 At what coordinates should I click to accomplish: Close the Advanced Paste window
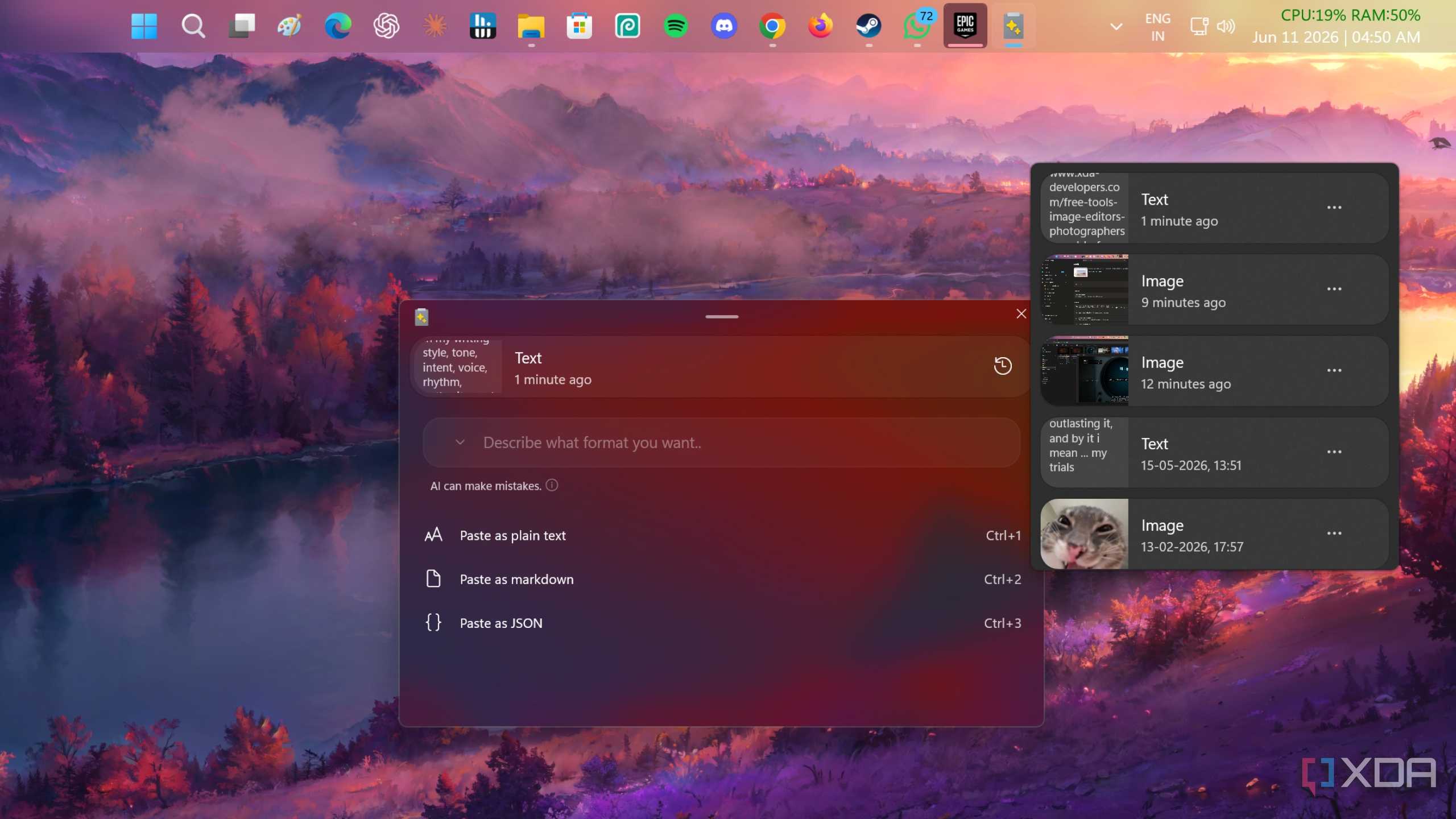[x=1021, y=314]
